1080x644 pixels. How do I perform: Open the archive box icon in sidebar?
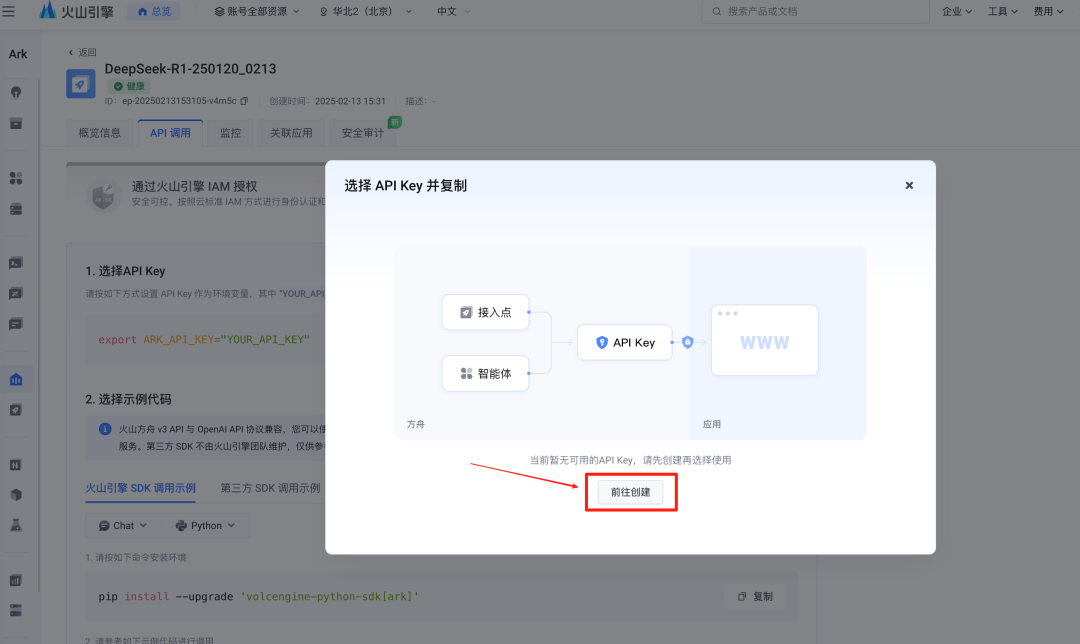pyautogui.click(x=16, y=124)
